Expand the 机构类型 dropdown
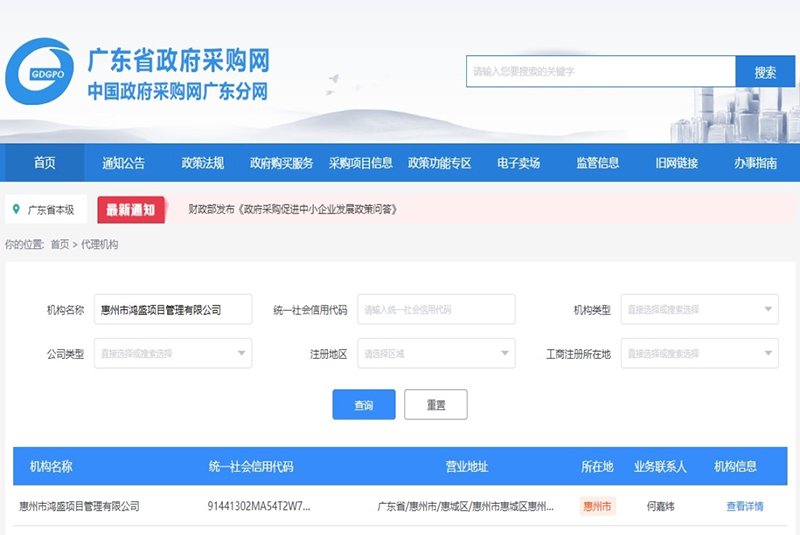Image resolution: width=800 pixels, height=535 pixels. click(x=699, y=310)
